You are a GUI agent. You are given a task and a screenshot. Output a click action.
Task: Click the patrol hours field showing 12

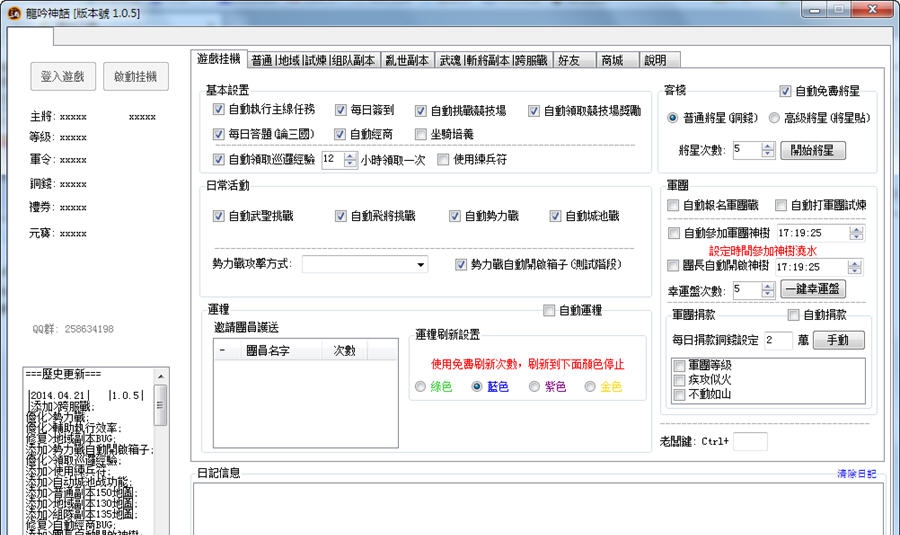coord(333,160)
